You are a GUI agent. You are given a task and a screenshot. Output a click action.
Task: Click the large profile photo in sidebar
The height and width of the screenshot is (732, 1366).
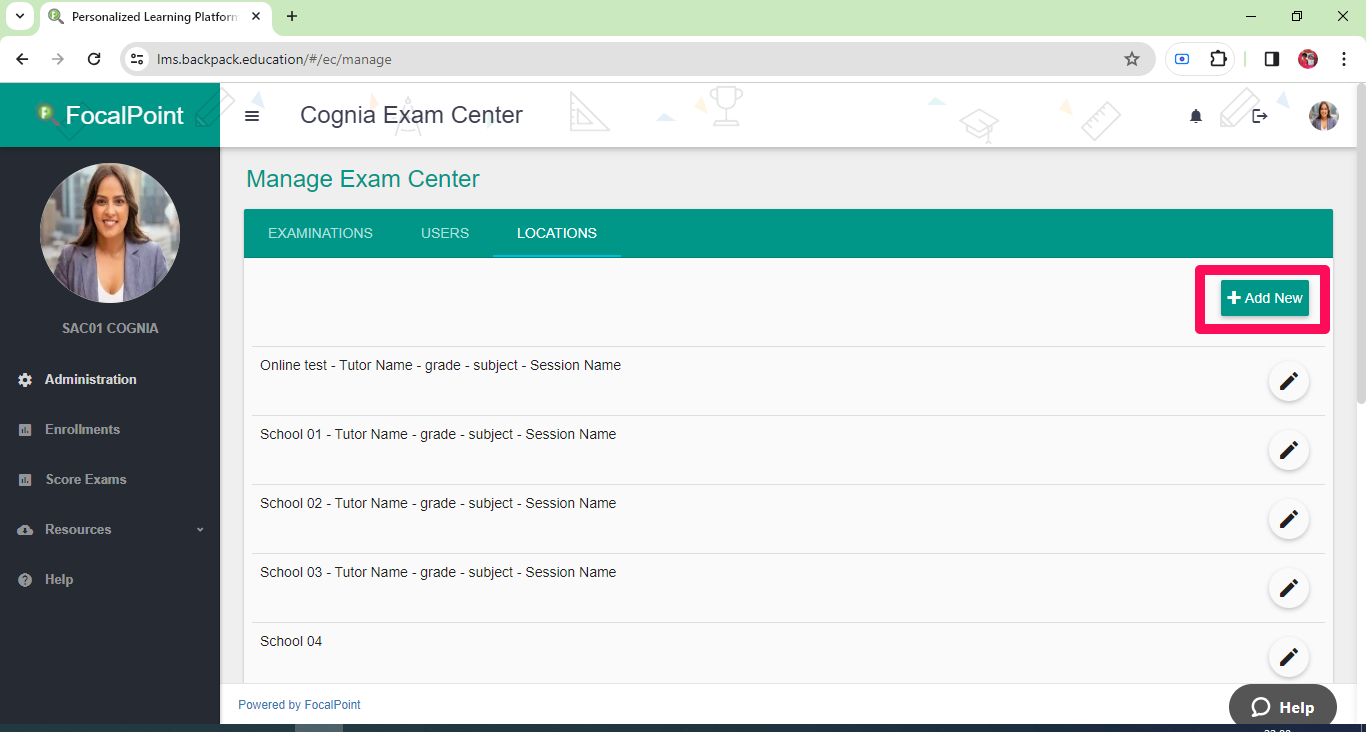pyautogui.click(x=110, y=233)
